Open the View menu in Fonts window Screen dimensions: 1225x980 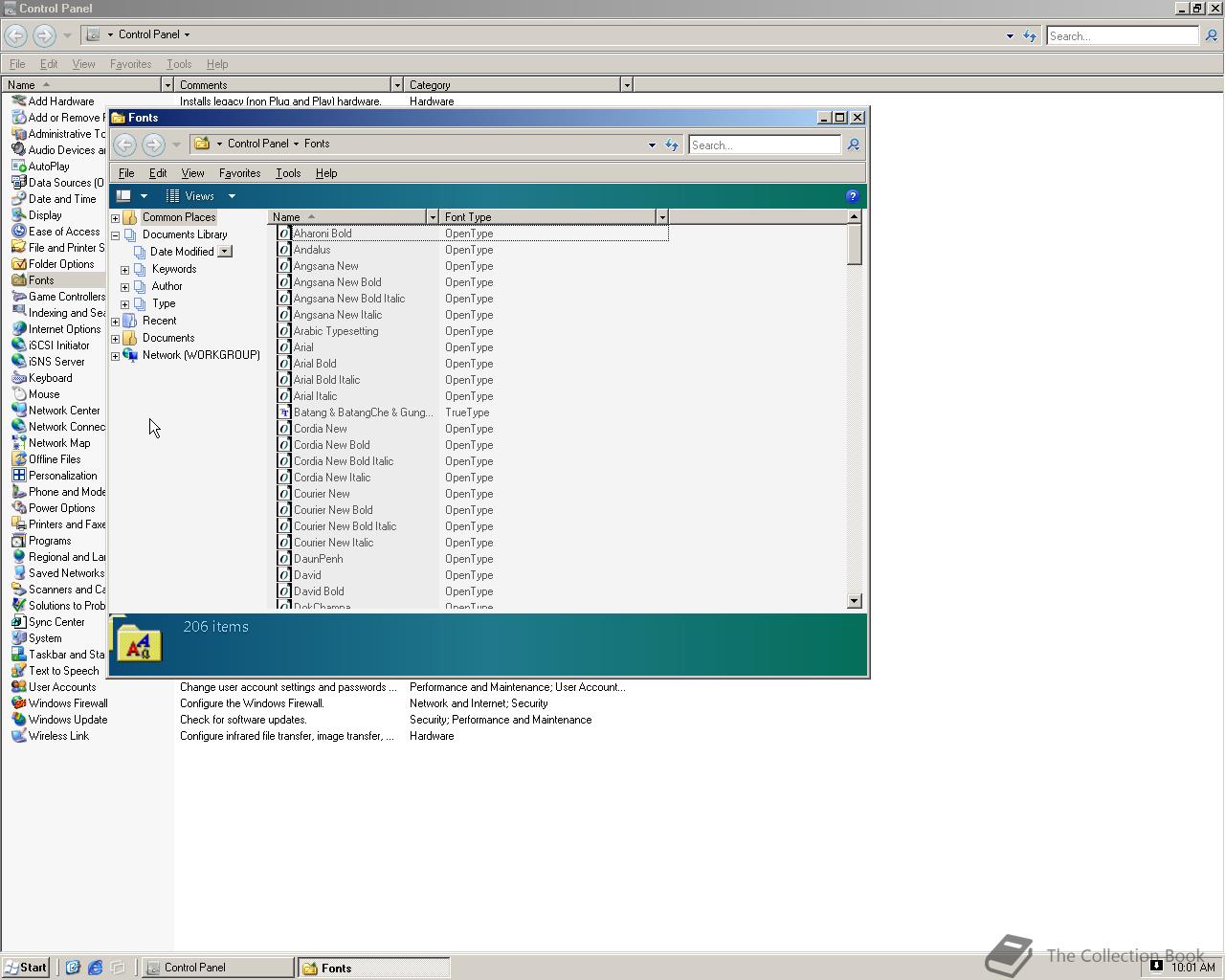click(192, 173)
